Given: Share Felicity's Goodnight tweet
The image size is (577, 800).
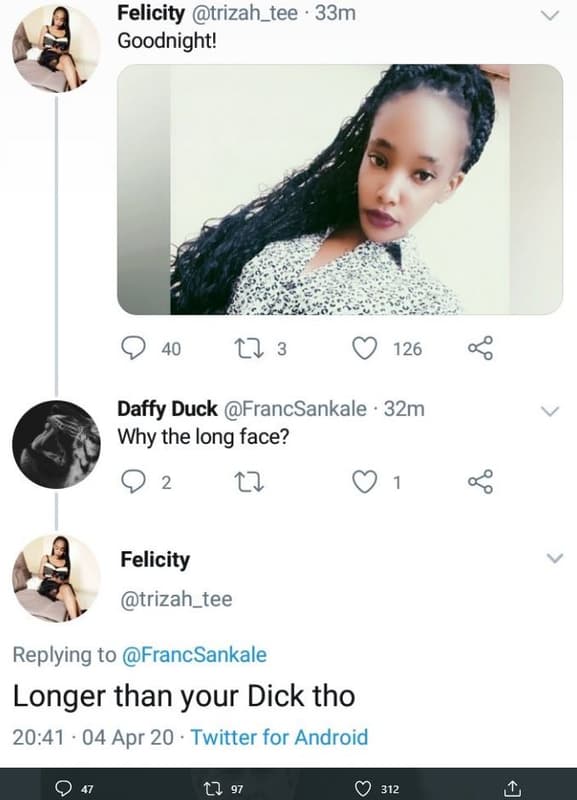Looking at the screenshot, I should 482,350.
